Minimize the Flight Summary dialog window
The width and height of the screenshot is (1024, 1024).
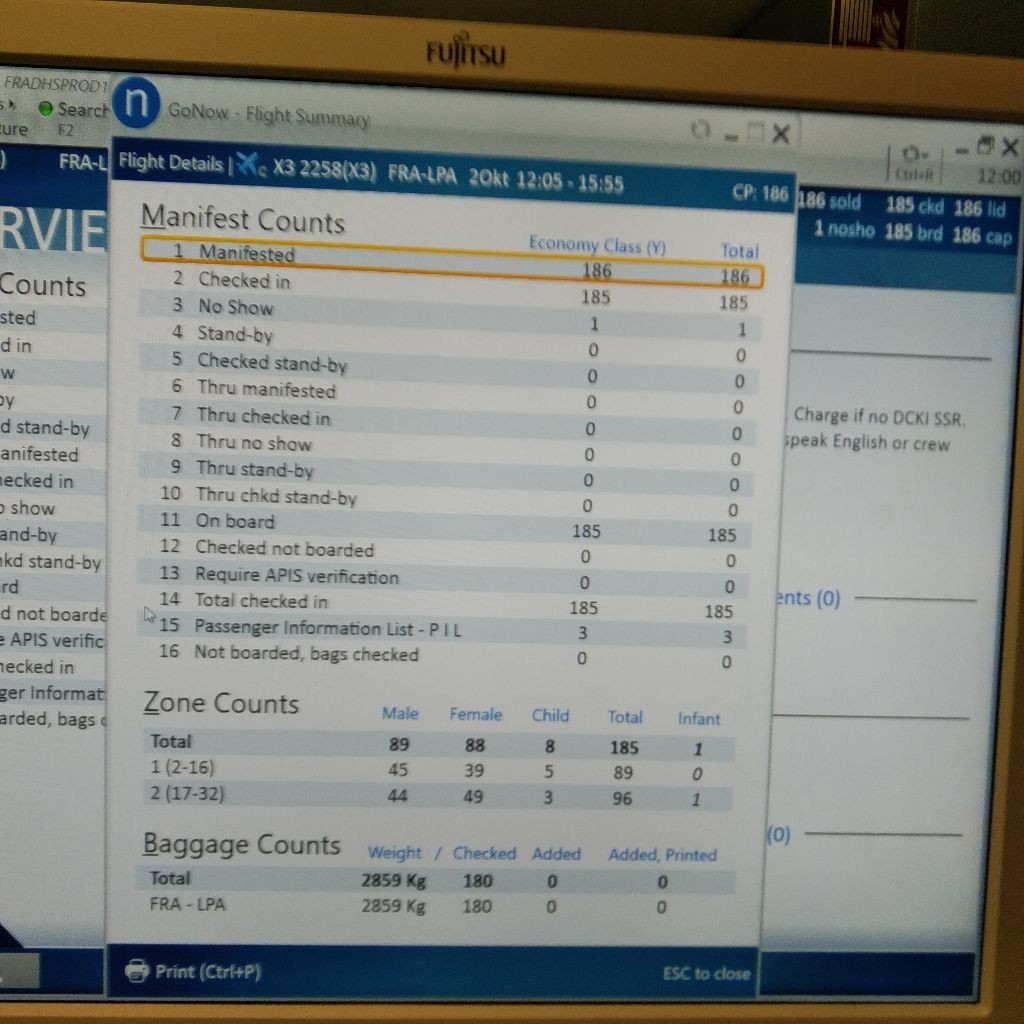click(x=731, y=134)
